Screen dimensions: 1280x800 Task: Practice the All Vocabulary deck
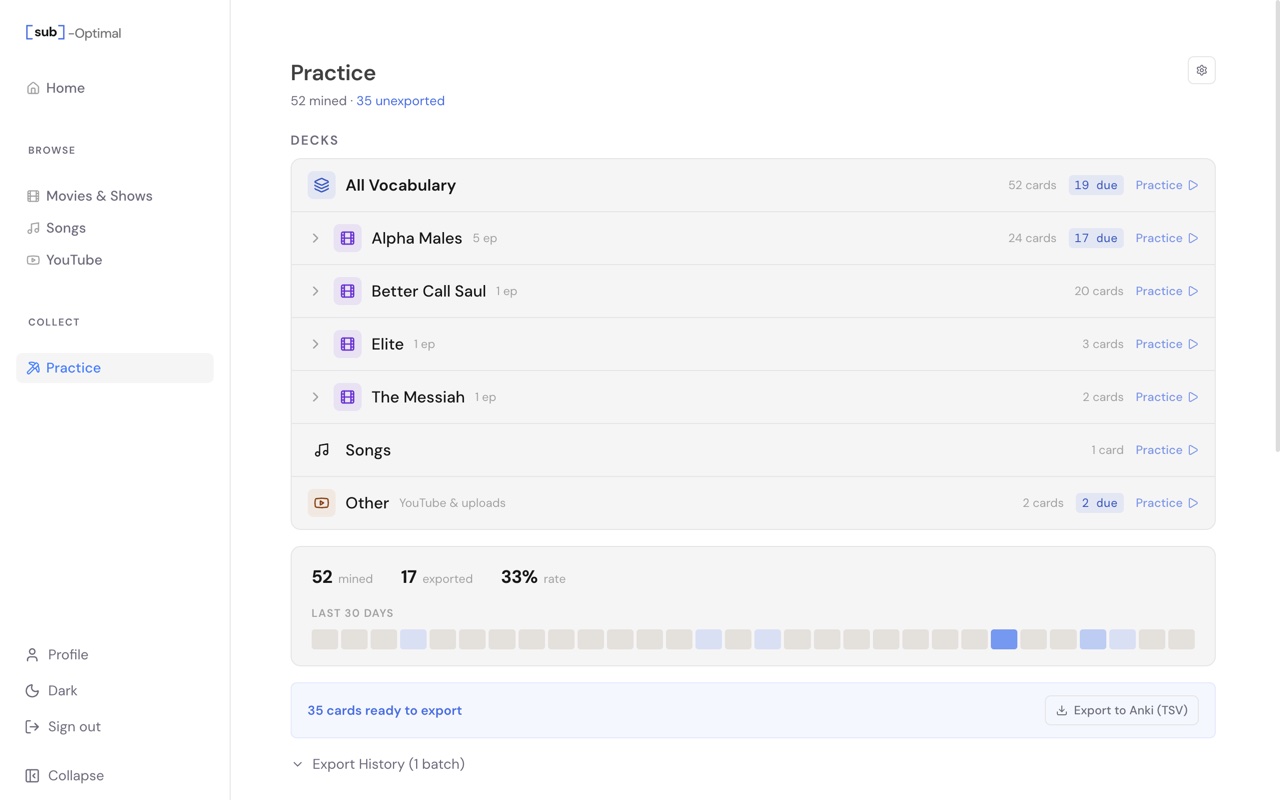[x=1166, y=185]
